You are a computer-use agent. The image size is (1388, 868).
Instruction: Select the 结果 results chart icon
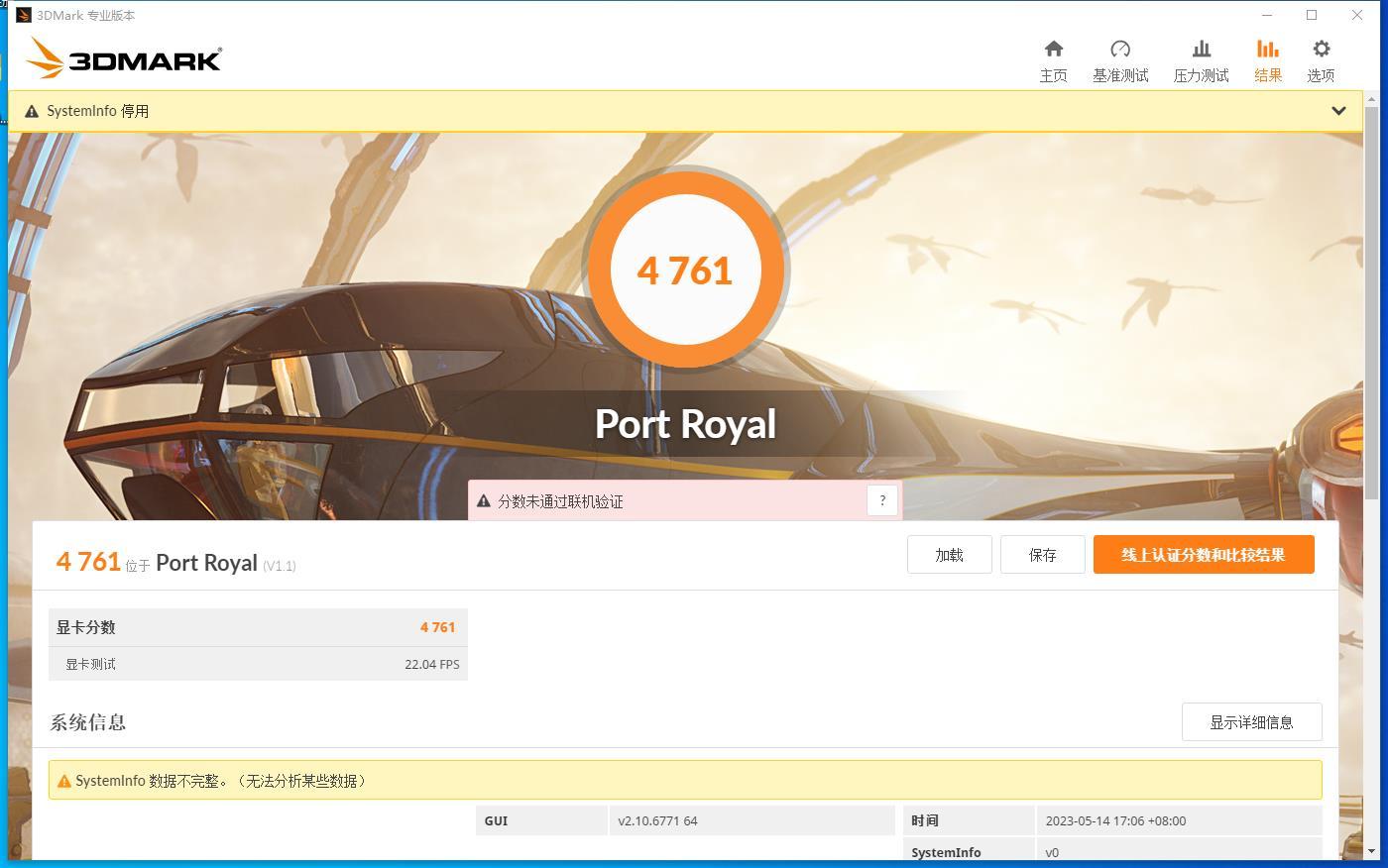coord(1267,50)
